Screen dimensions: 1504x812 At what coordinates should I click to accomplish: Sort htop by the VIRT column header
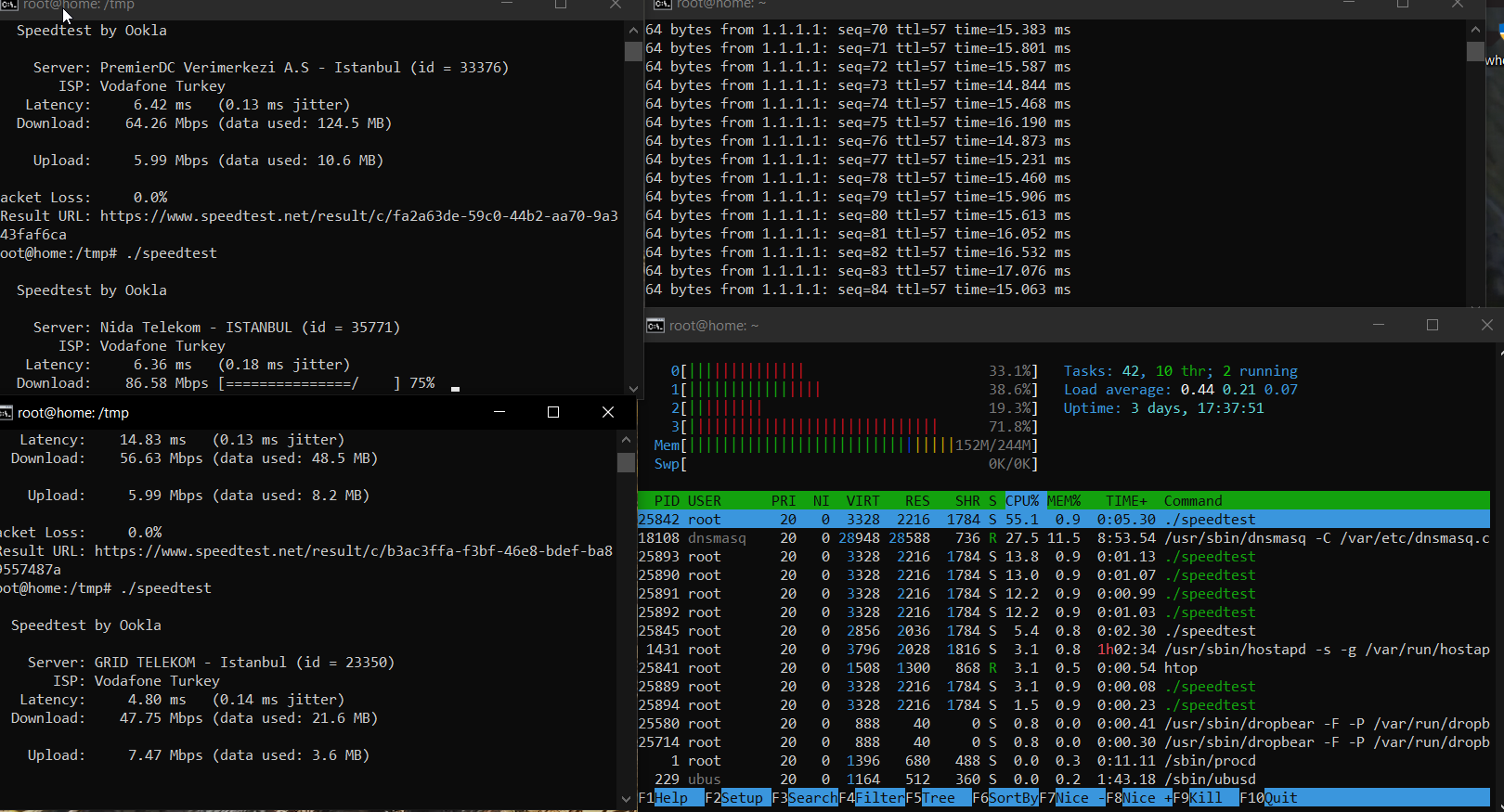coord(862,501)
